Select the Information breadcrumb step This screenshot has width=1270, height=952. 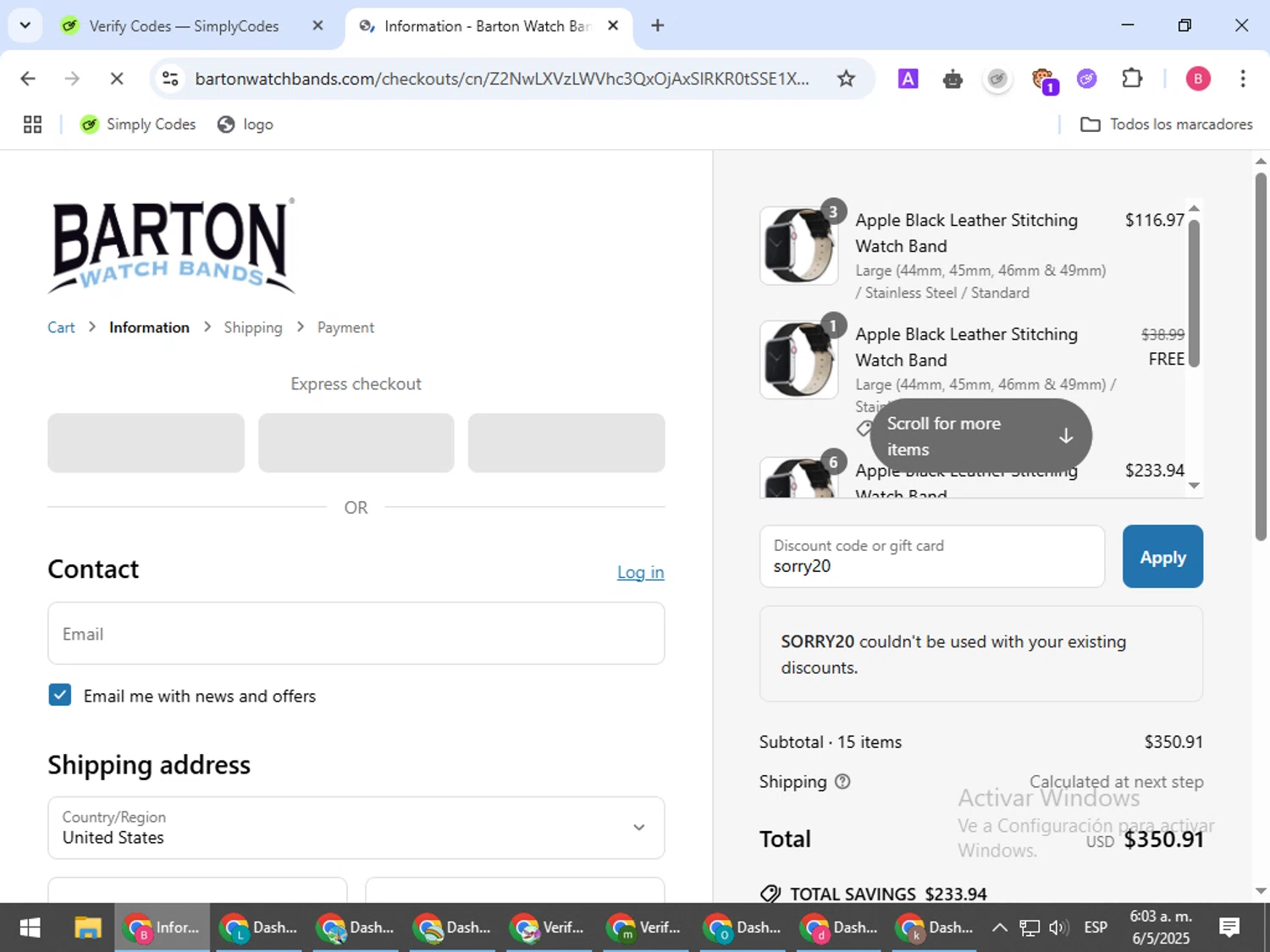click(149, 327)
